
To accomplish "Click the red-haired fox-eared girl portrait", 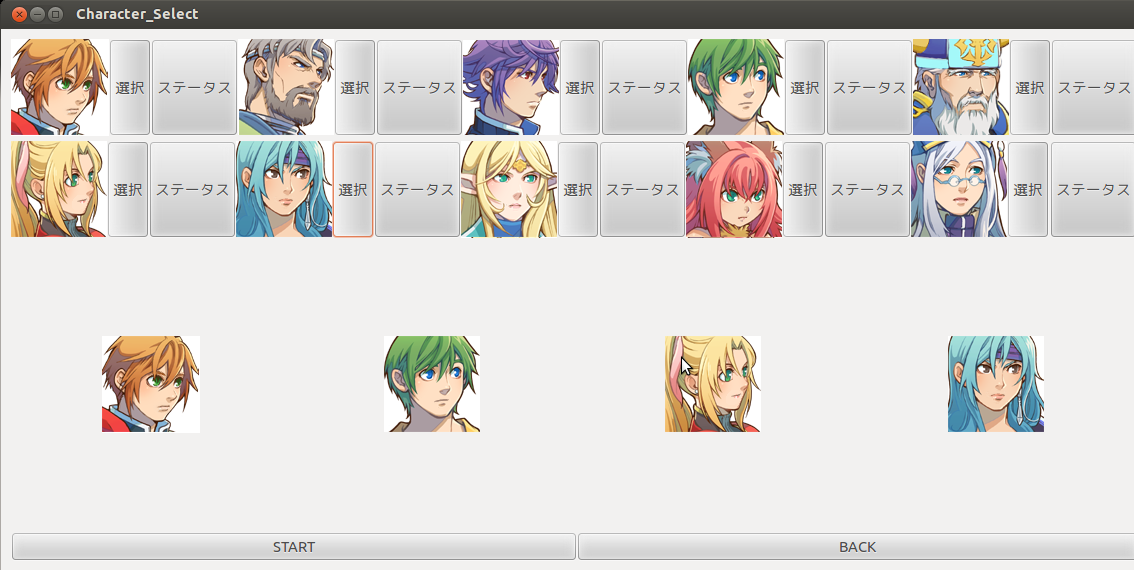I will pos(734,190).
